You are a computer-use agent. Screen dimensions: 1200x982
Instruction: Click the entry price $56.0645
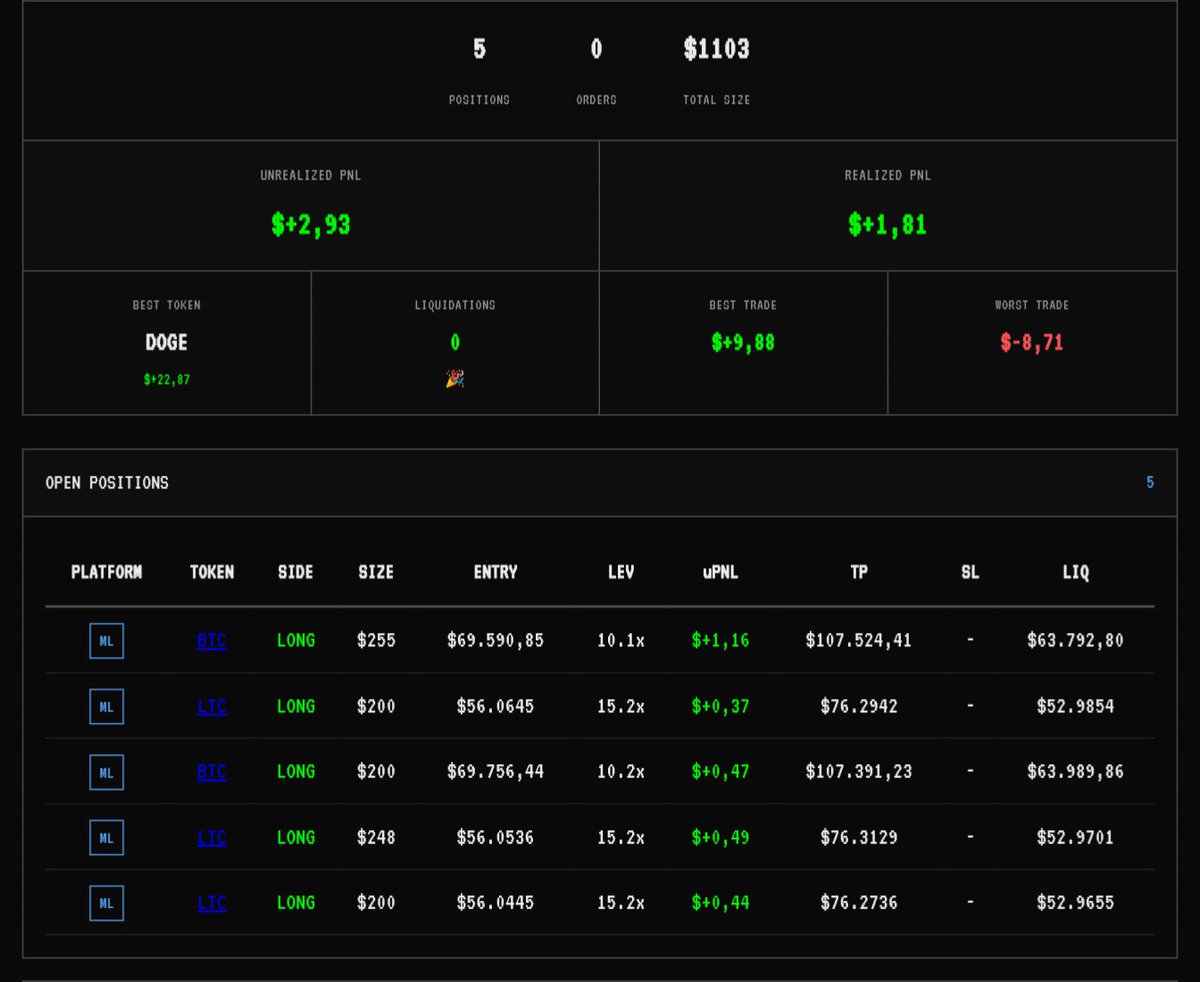pos(496,707)
